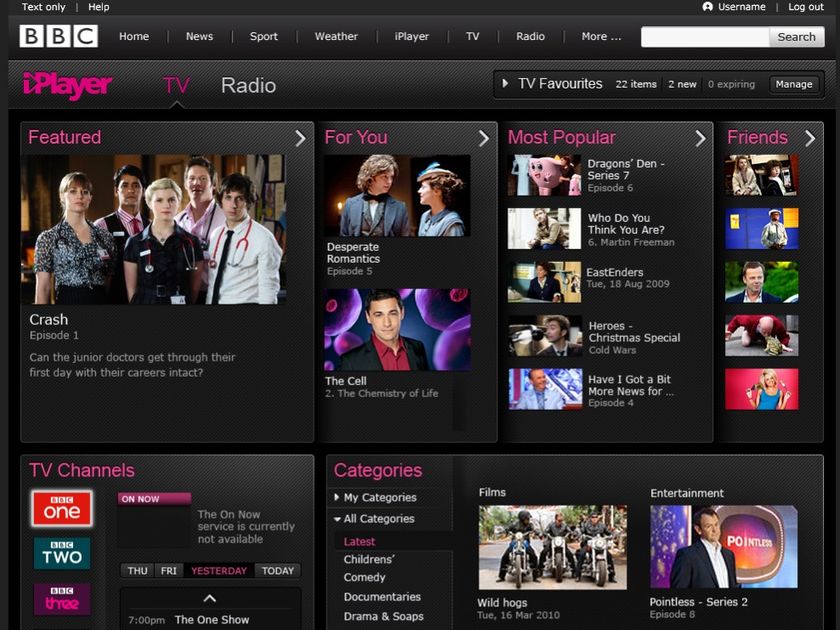
Task: Click the Username profile icon
Action: click(x=707, y=7)
